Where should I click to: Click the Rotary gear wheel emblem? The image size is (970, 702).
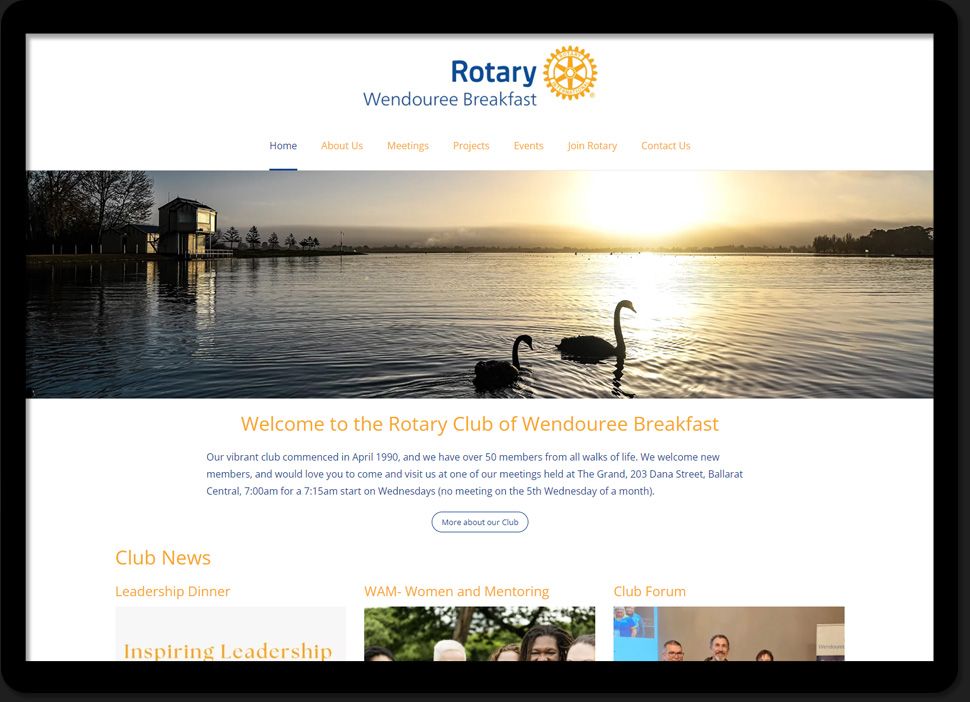(570, 73)
